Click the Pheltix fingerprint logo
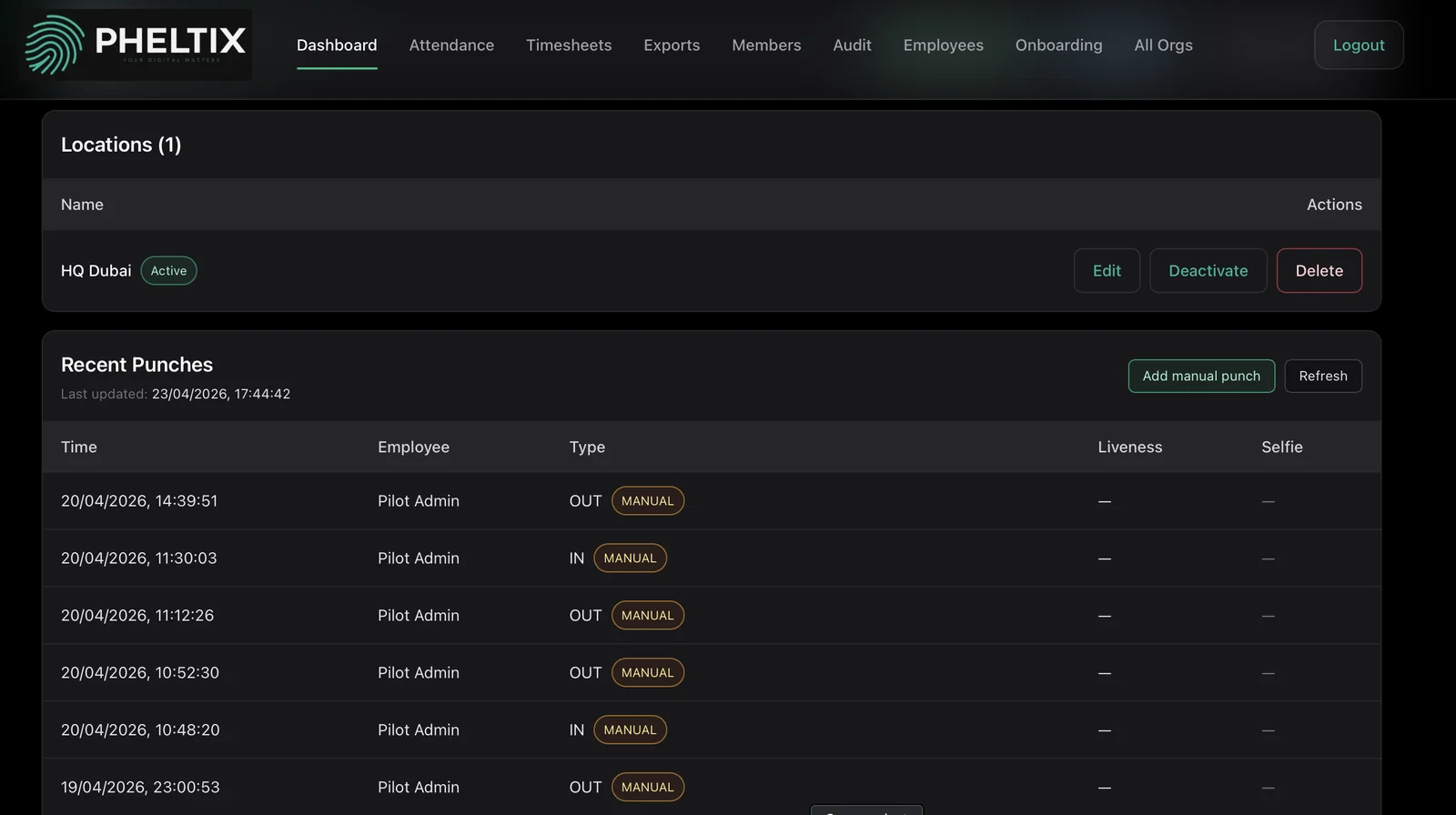This screenshot has height=815, width=1456. pyautogui.click(x=55, y=45)
